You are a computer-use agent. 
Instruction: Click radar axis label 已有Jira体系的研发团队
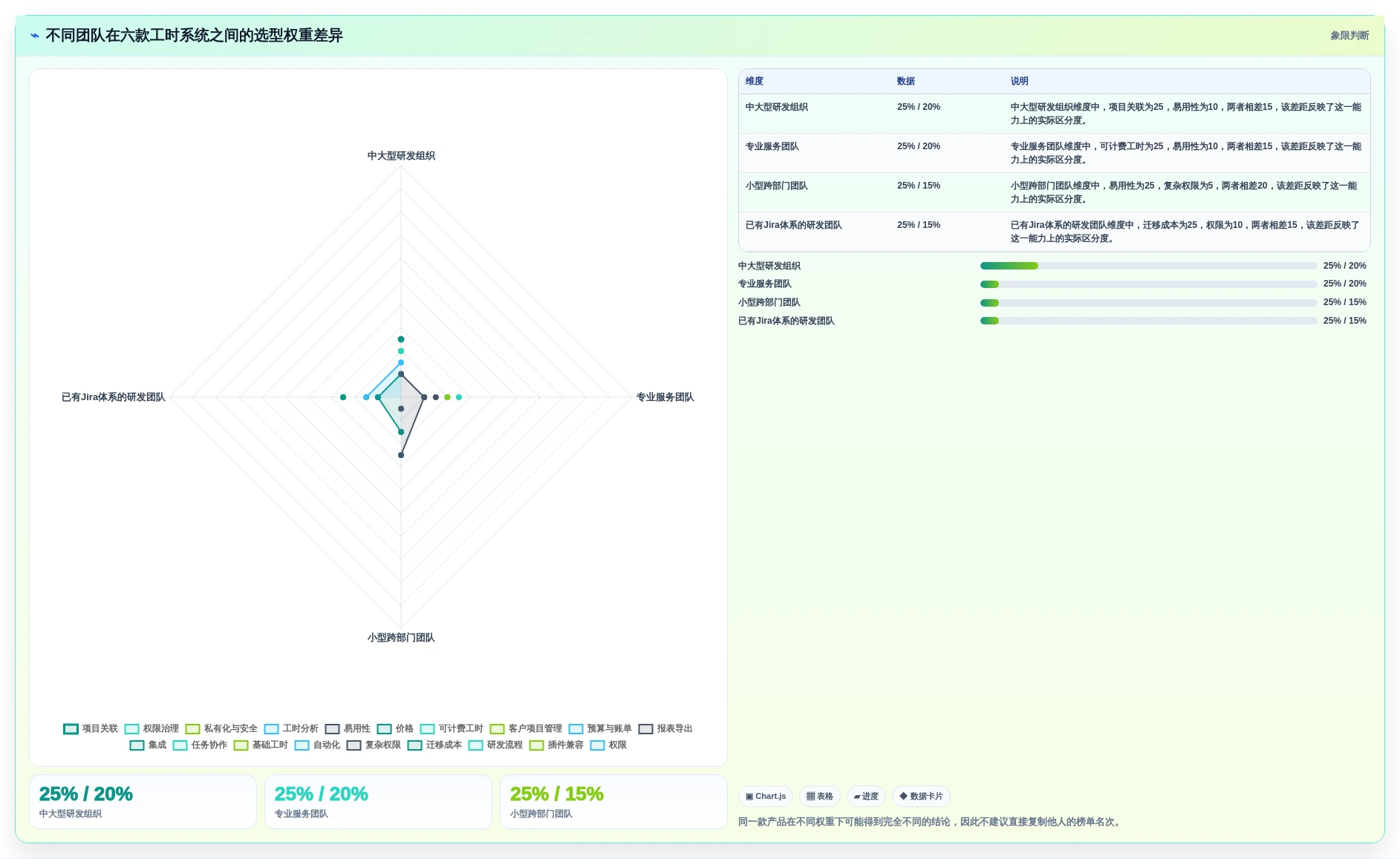pos(113,397)
